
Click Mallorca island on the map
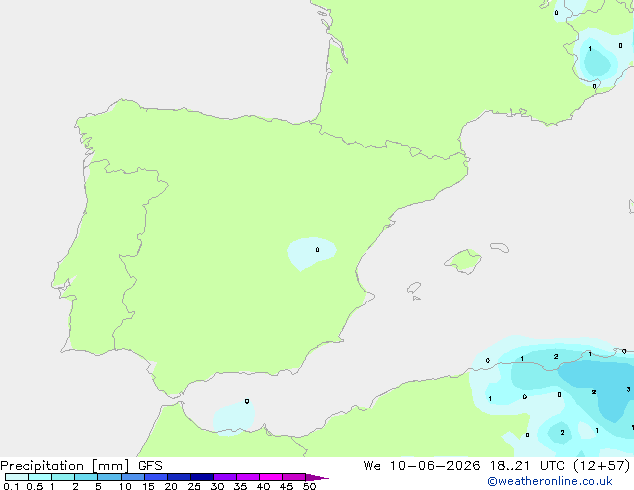(x=464, y=261)
